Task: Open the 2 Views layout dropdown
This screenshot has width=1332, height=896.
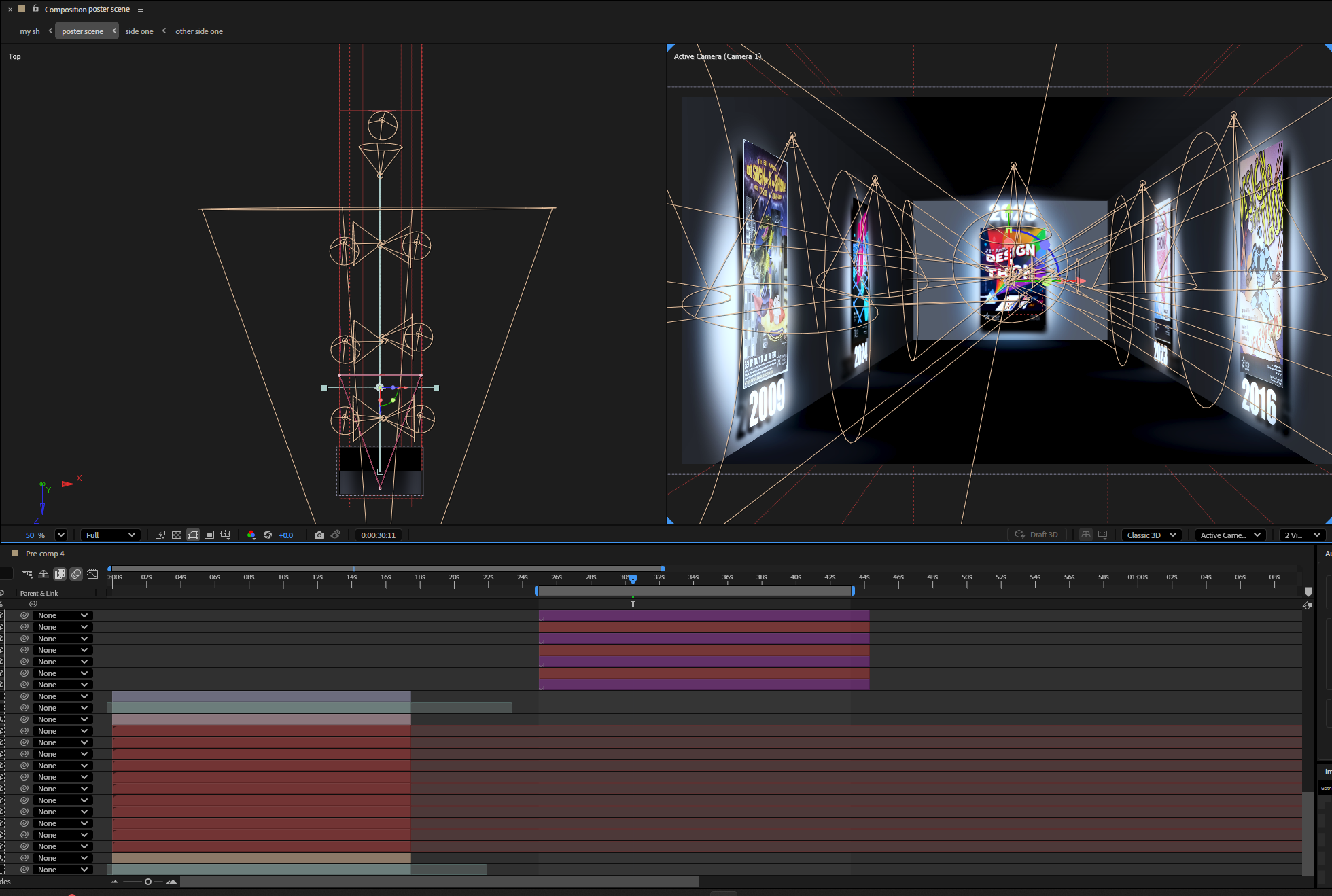Action: pos(1303,535)
